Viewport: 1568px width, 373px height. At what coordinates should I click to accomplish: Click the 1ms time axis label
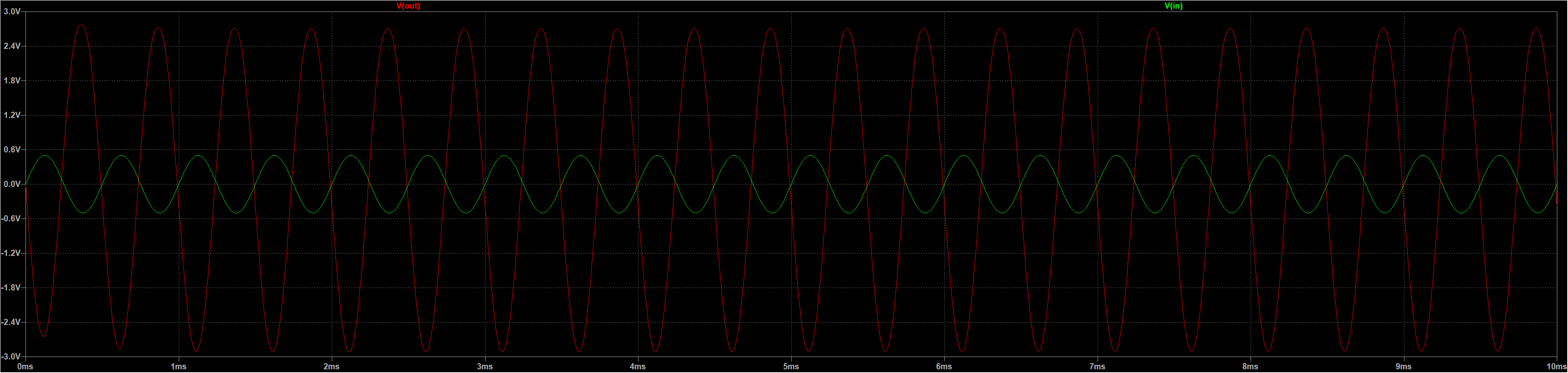pos(178,367)
